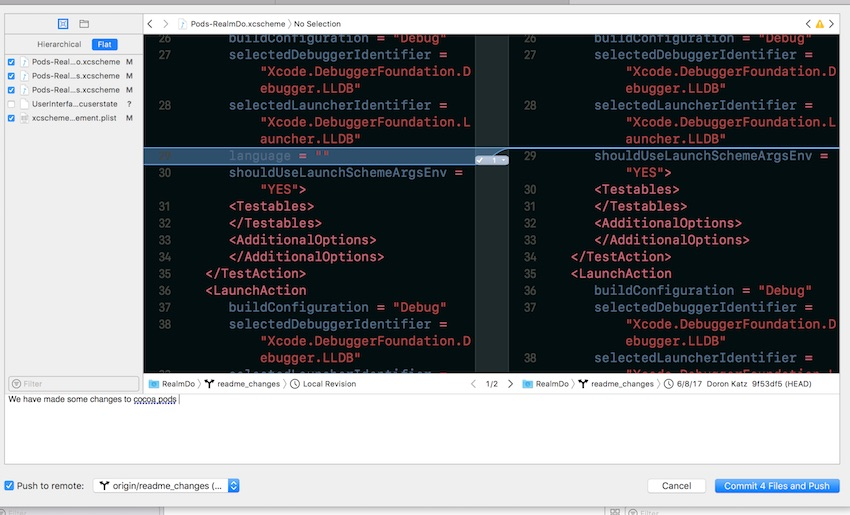The height and width of the screenshot is (515, 850).
Task: Click the plist icon of xcscheme…ement.plist
Action: (24, 118)
